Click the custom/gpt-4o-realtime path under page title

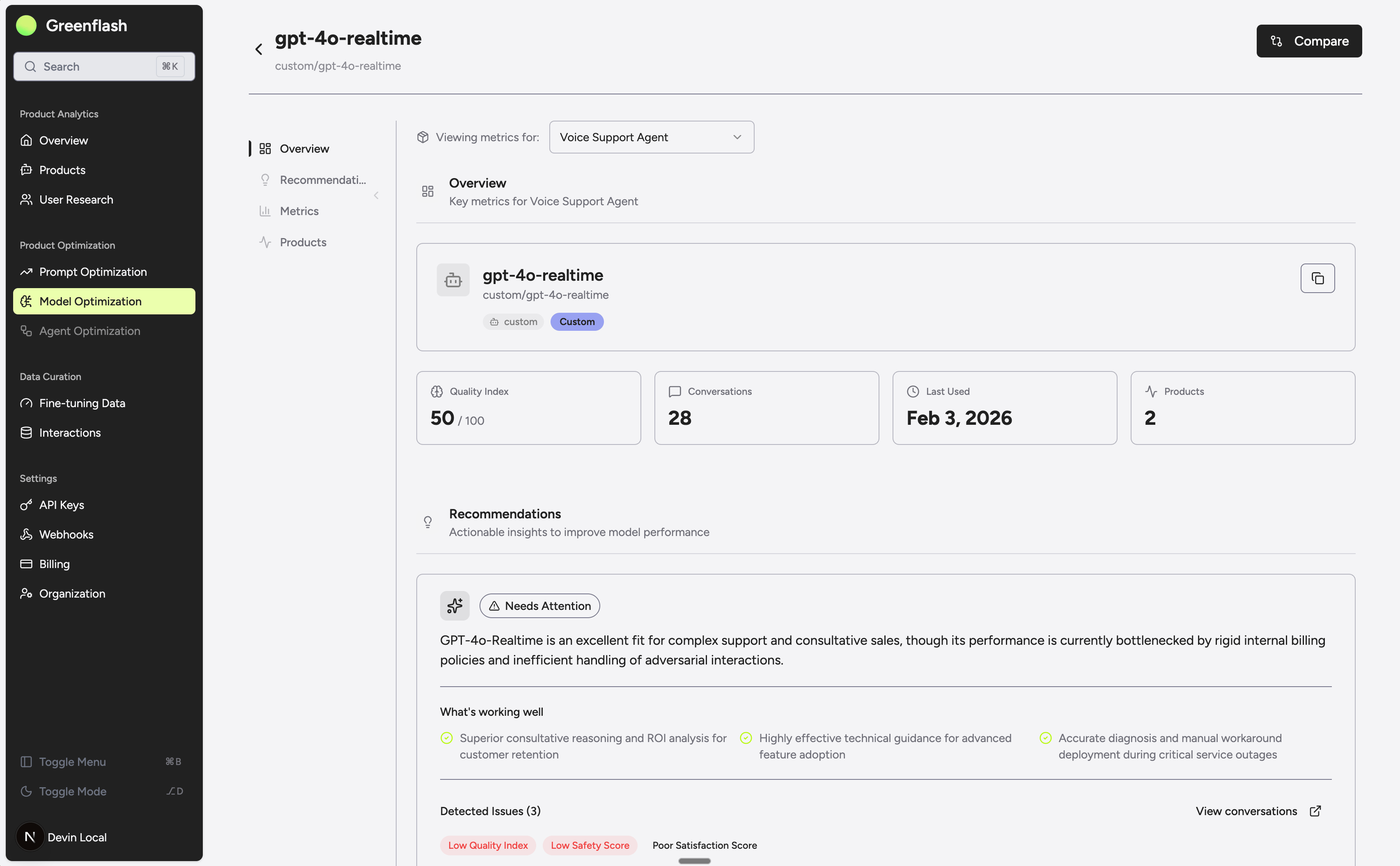click(x=338, y=66)
